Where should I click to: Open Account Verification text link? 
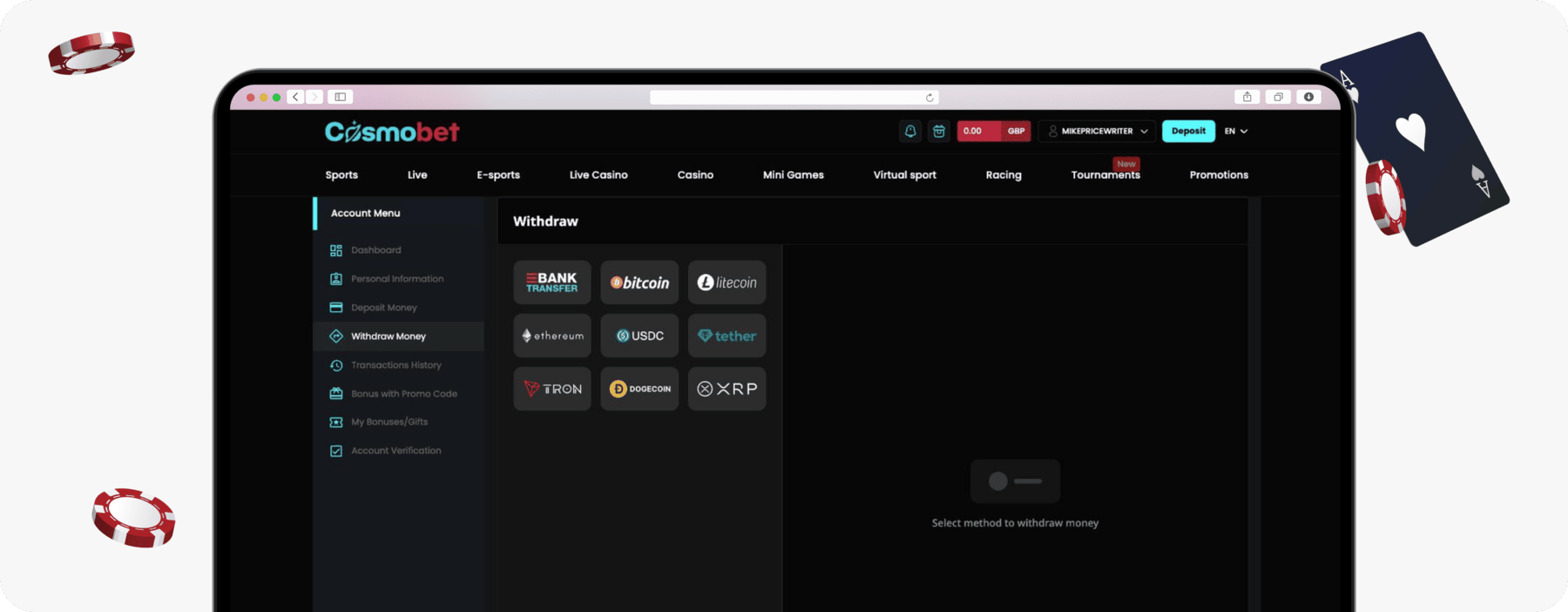coord(396,451)
